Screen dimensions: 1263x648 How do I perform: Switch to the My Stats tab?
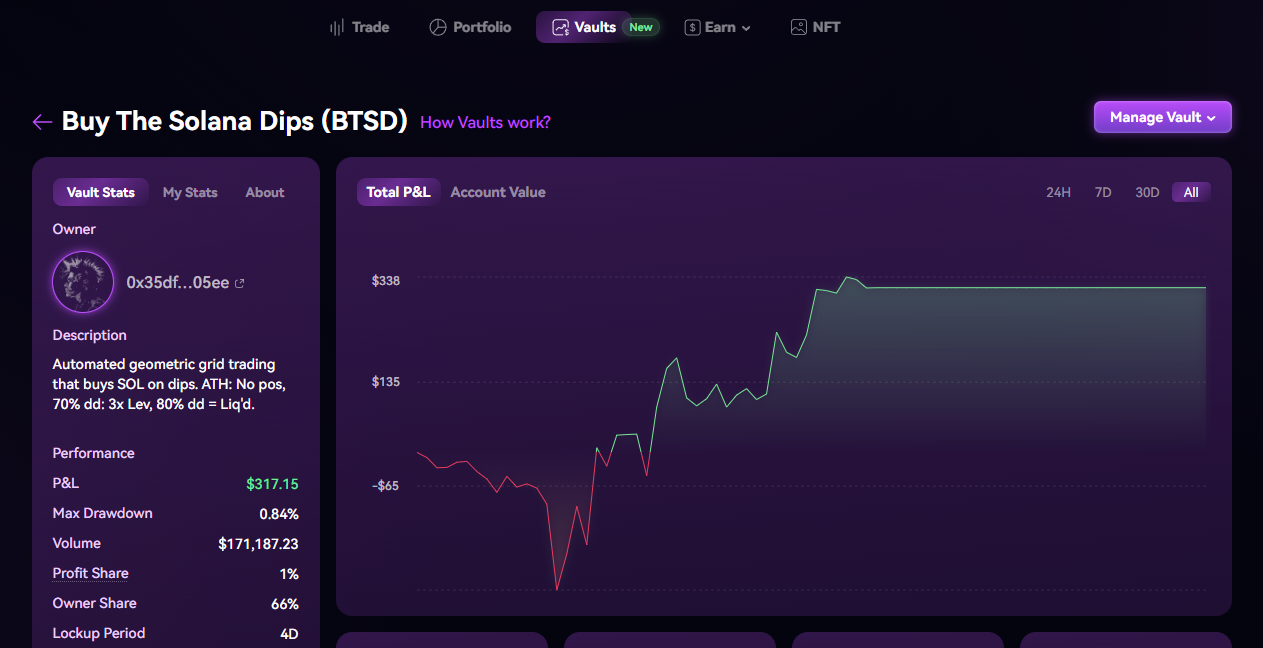tap(190, 192)
